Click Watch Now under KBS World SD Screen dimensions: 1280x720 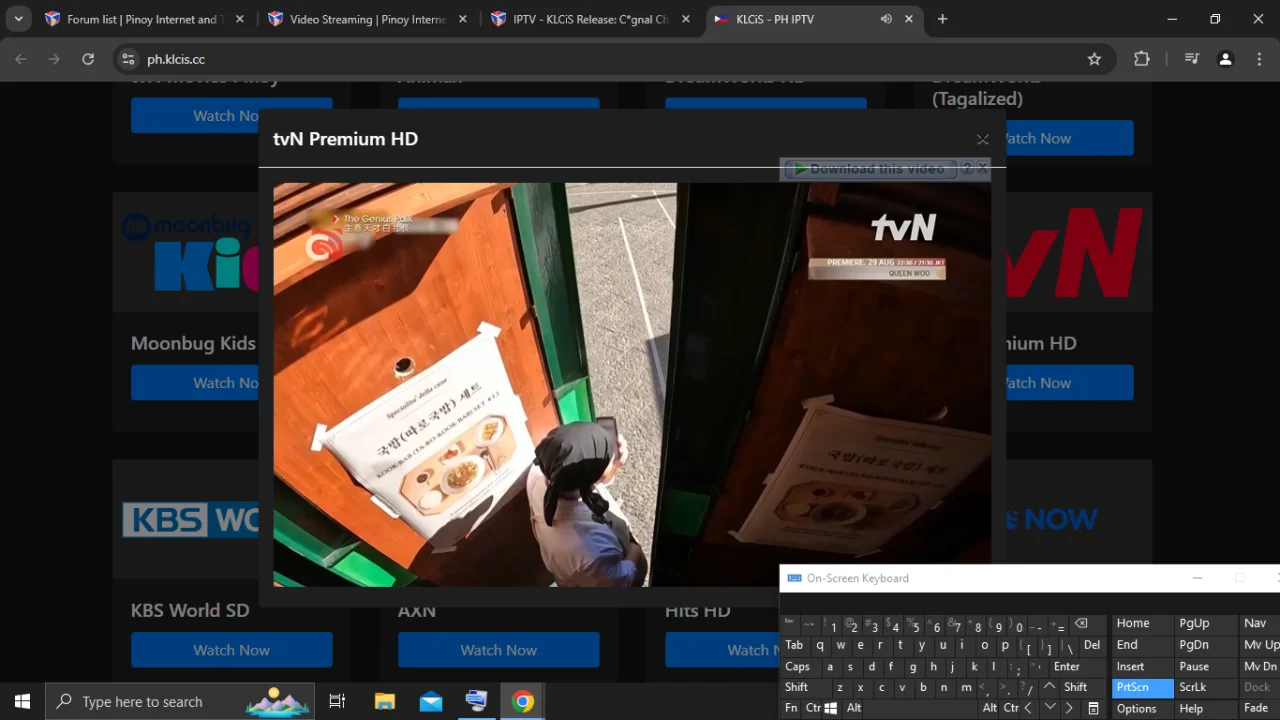[231, 650]
